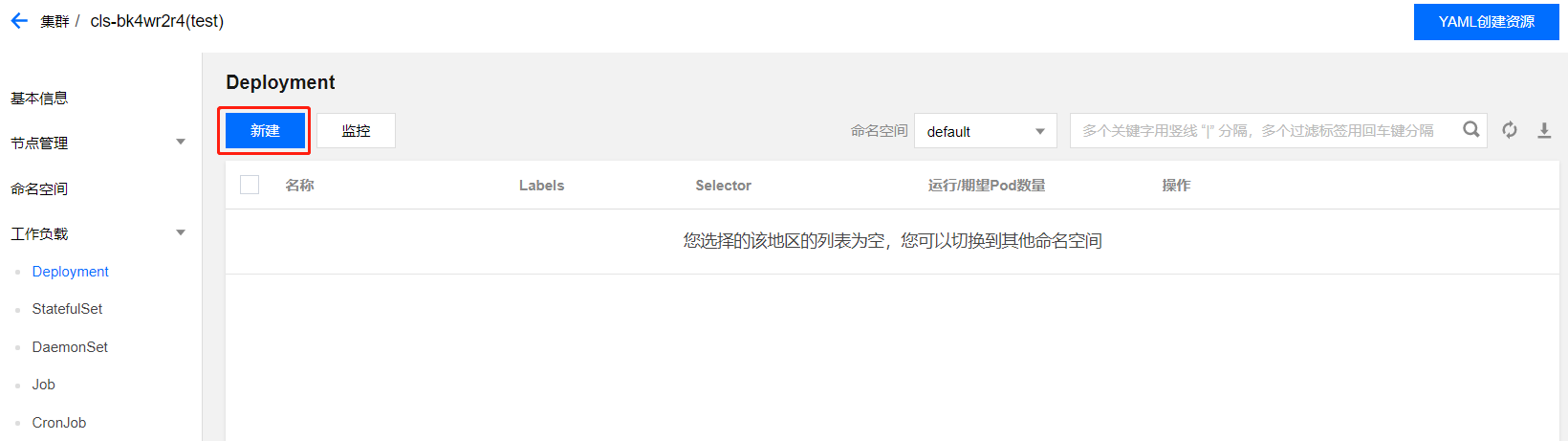
Task: Select CronJob in the sidebar
Action: (x=59, y=423)
